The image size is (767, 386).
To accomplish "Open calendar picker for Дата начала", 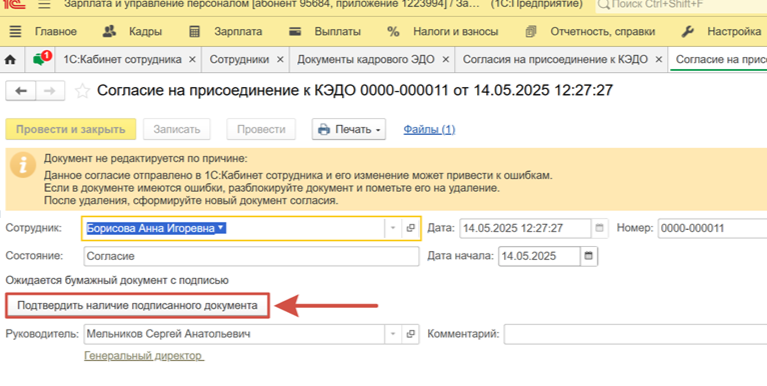I will (x=588, y=256).
